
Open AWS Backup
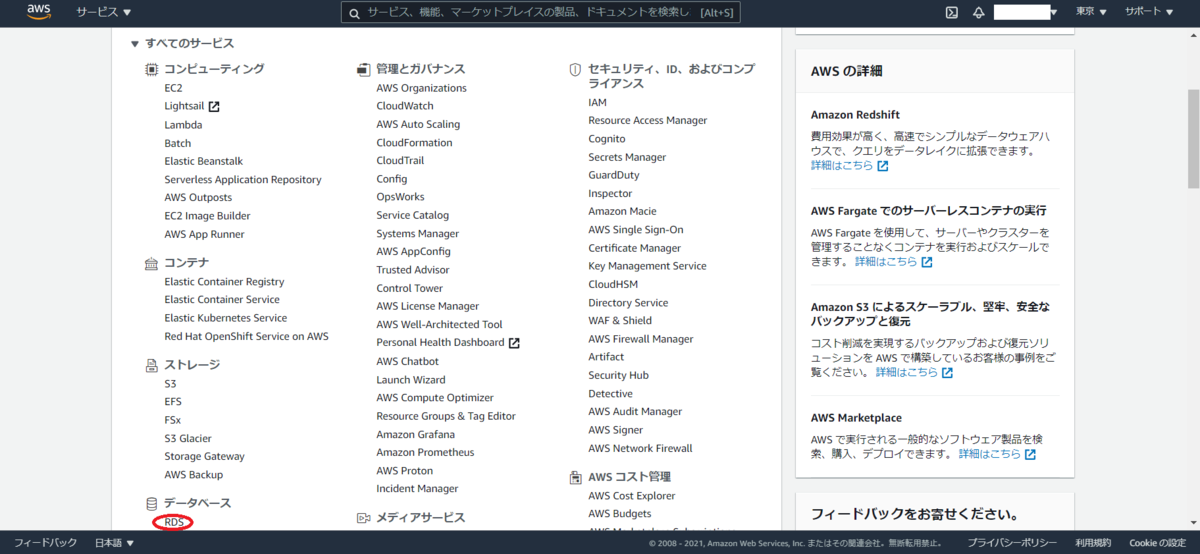[x=194, y=475]
